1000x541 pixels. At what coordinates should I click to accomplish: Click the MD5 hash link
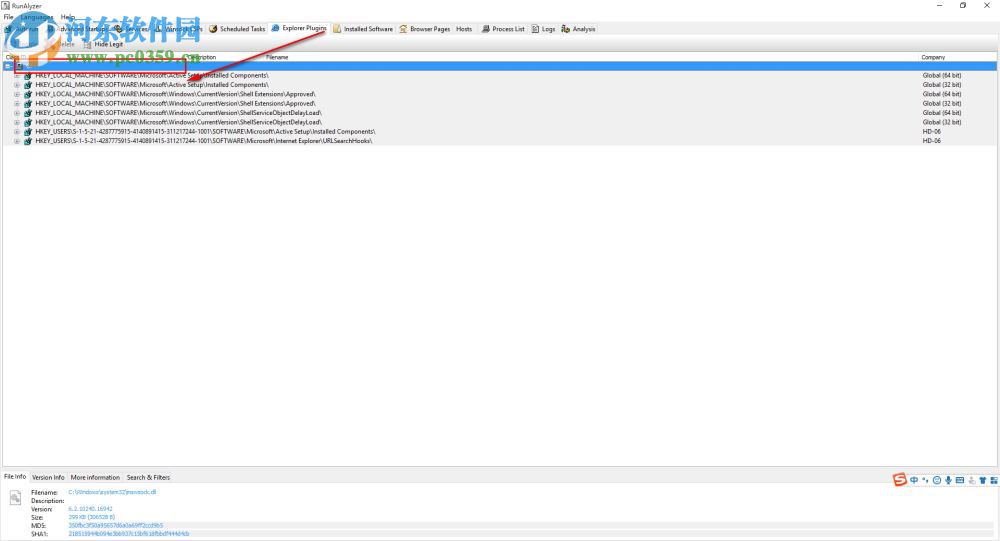(x=115, y=526)
